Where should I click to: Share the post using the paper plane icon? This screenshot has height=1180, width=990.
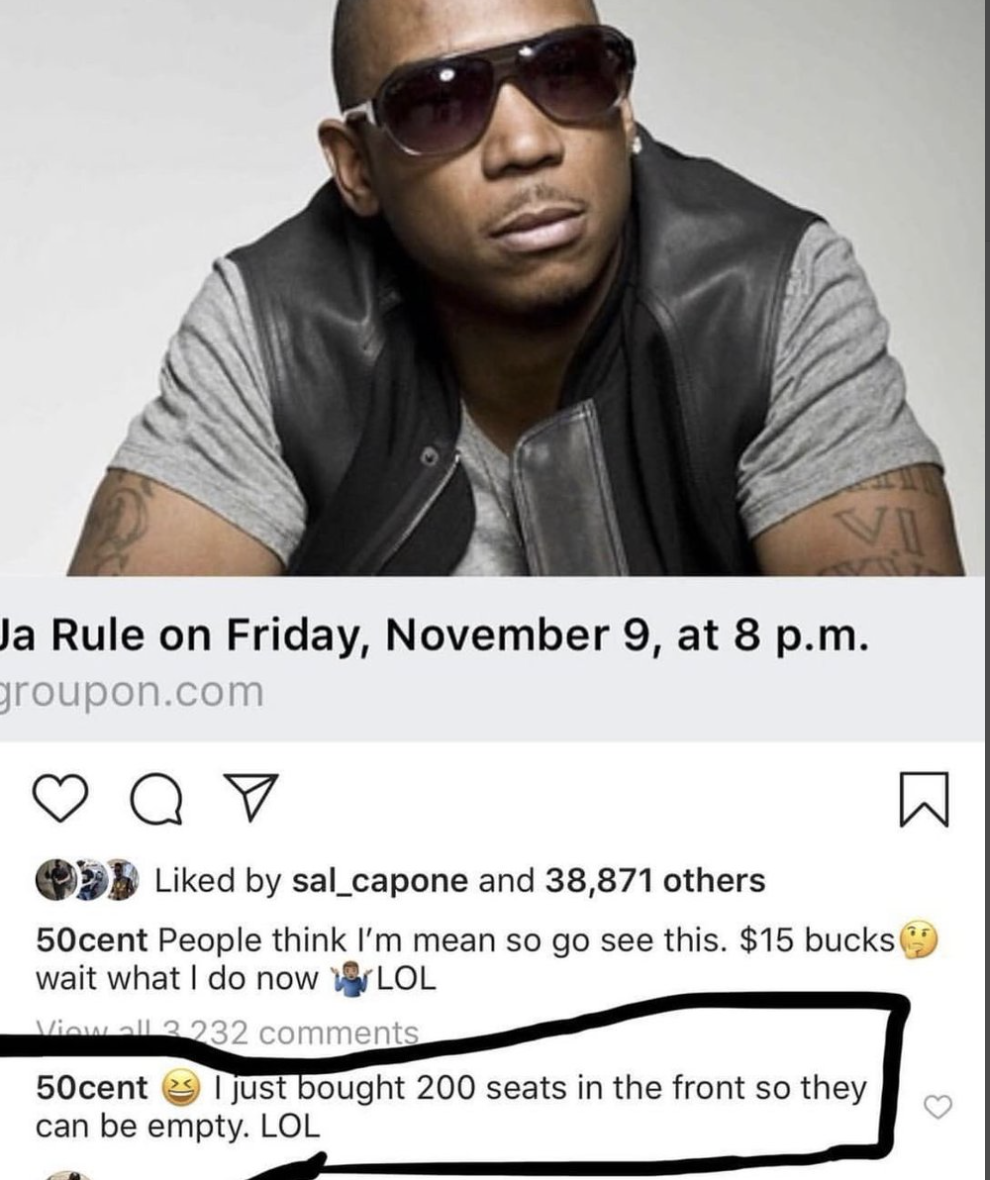252,796
